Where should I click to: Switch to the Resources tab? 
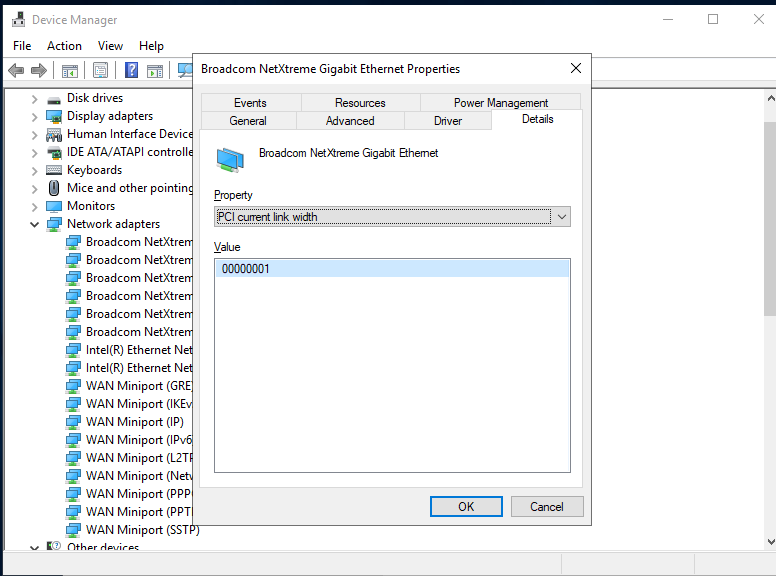(x=360, y=103)
